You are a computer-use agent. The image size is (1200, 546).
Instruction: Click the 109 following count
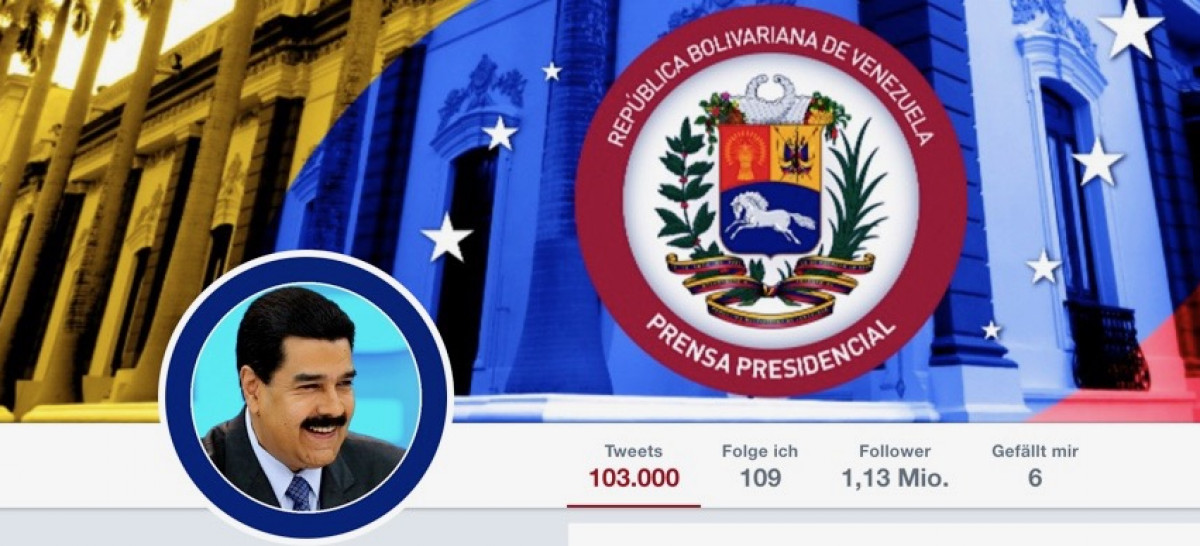760,478
